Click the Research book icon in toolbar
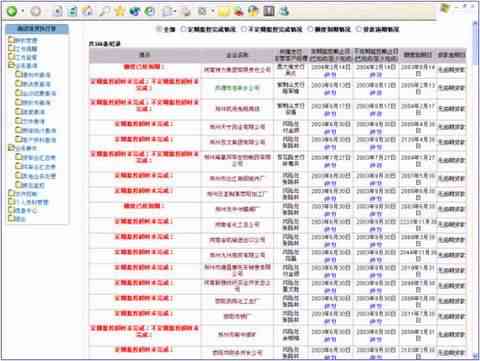Viewport: 480px width, 361px height. coord(269,12)
